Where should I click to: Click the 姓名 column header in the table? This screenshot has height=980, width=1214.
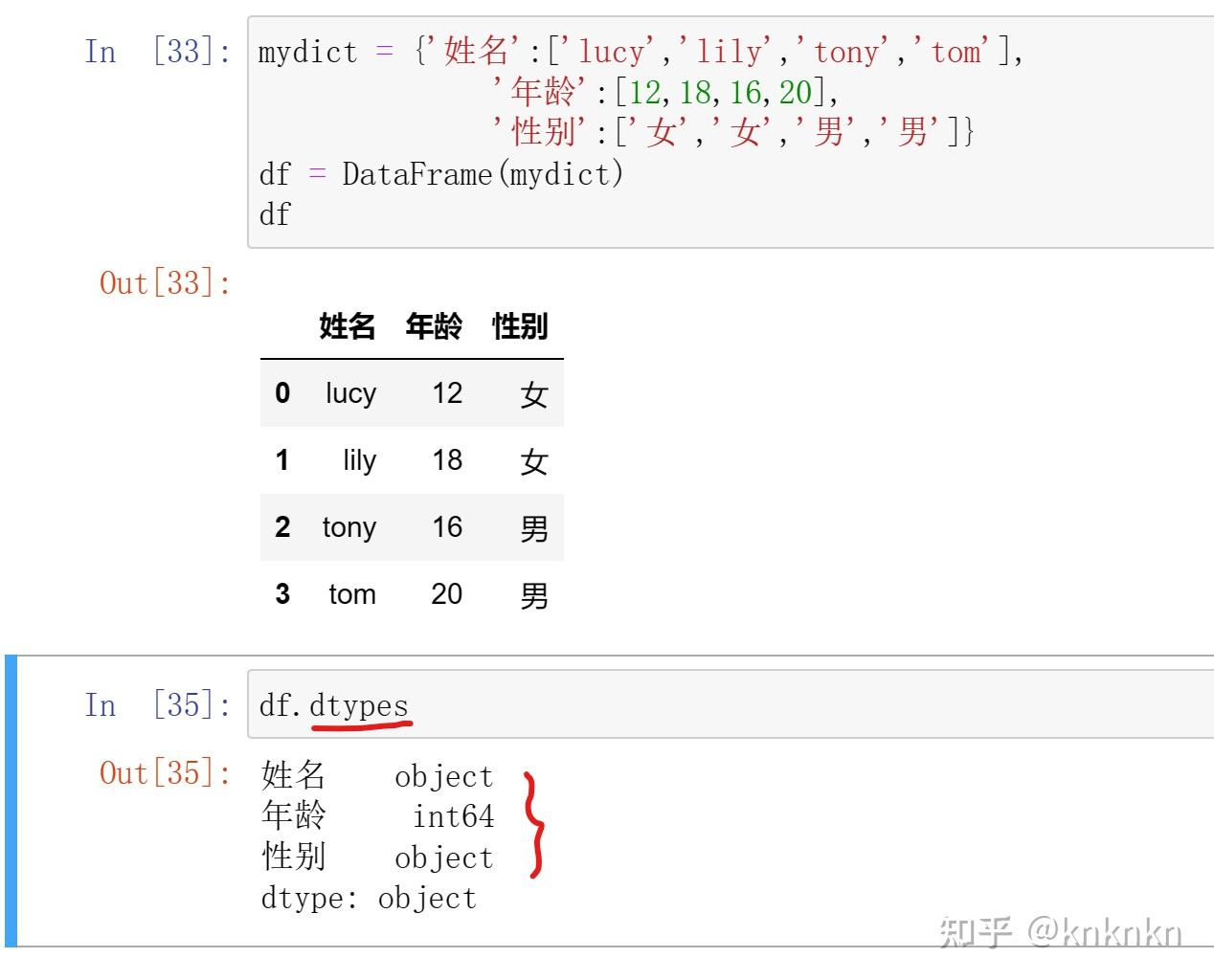point(349,326)
